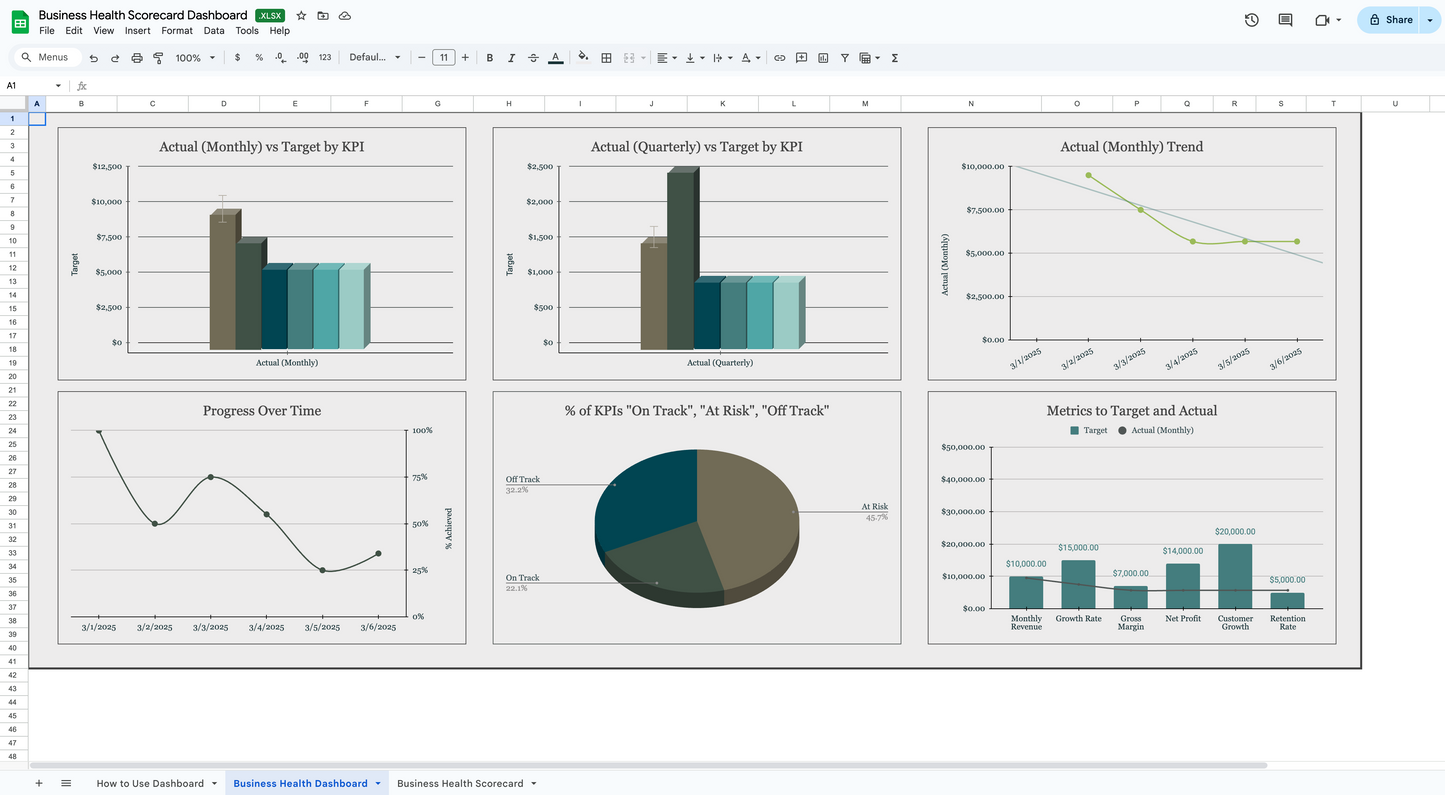This screenshot has width=1445, height=795.
Task: Click the borders grid icon
Action: point(606,58)
